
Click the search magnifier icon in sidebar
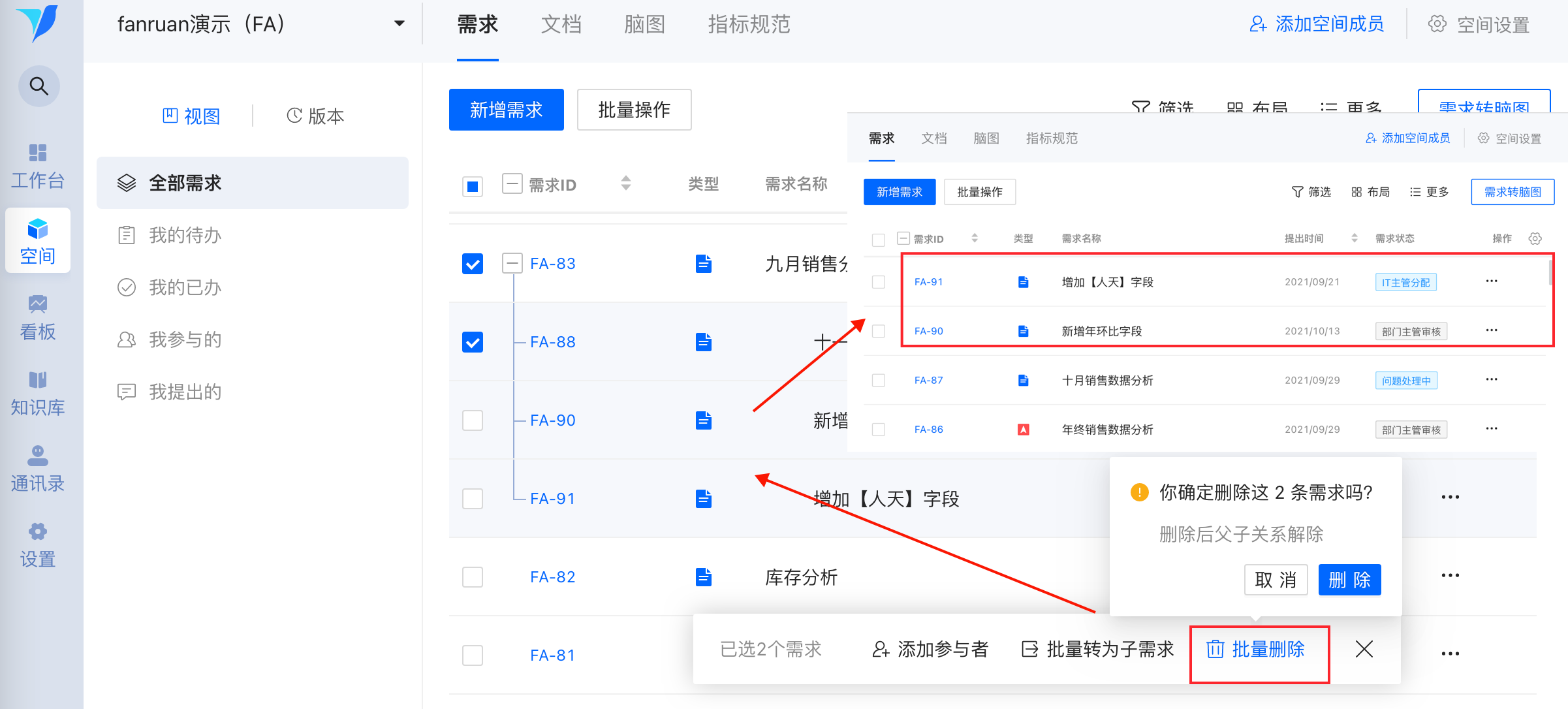point(39,86)
